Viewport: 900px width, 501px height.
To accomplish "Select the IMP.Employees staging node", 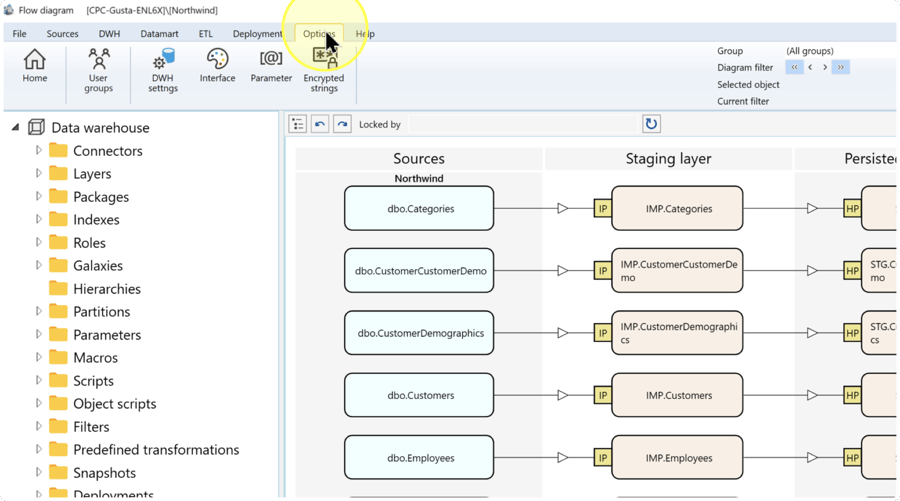I will click(x=677, y=457).
